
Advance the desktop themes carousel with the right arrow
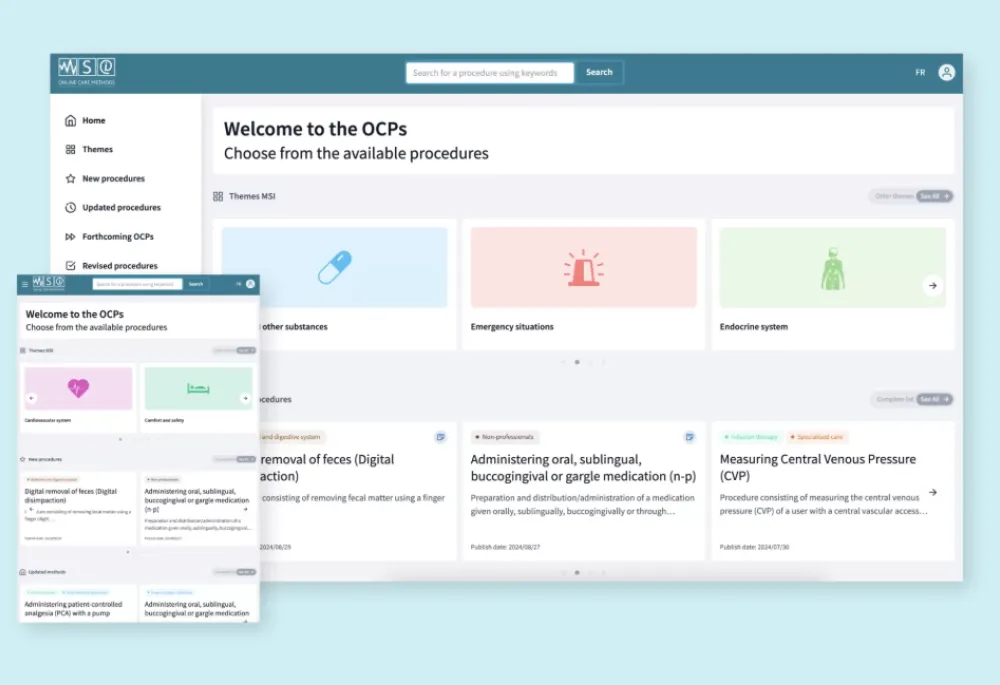[x=932, y=286]
